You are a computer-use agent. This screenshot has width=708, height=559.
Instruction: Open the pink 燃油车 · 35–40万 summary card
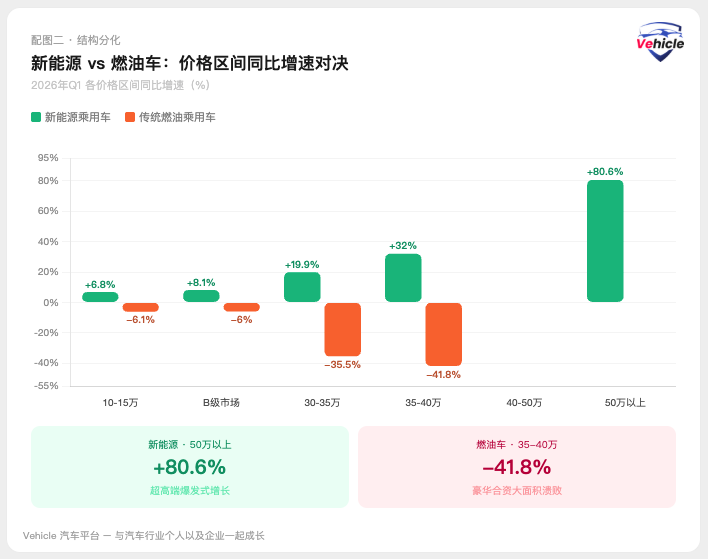(x=517, y=467)
